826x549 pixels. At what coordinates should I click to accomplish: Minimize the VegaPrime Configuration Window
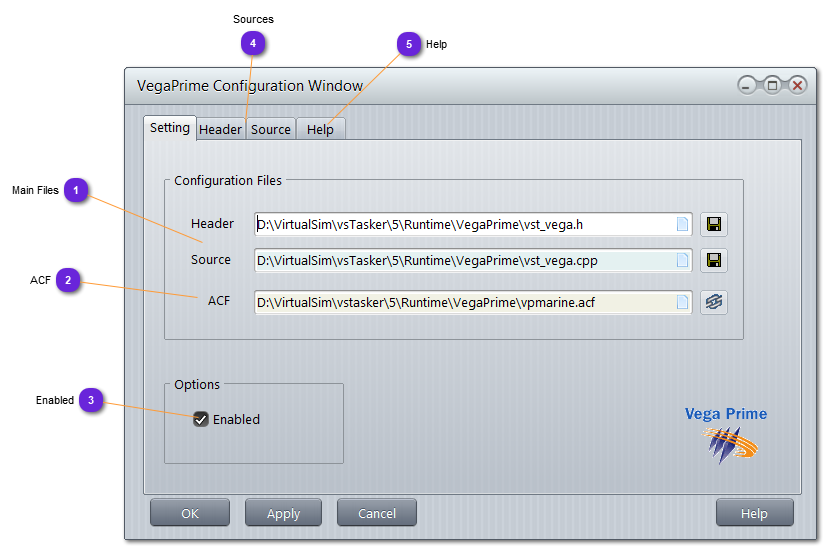[747, 86]
